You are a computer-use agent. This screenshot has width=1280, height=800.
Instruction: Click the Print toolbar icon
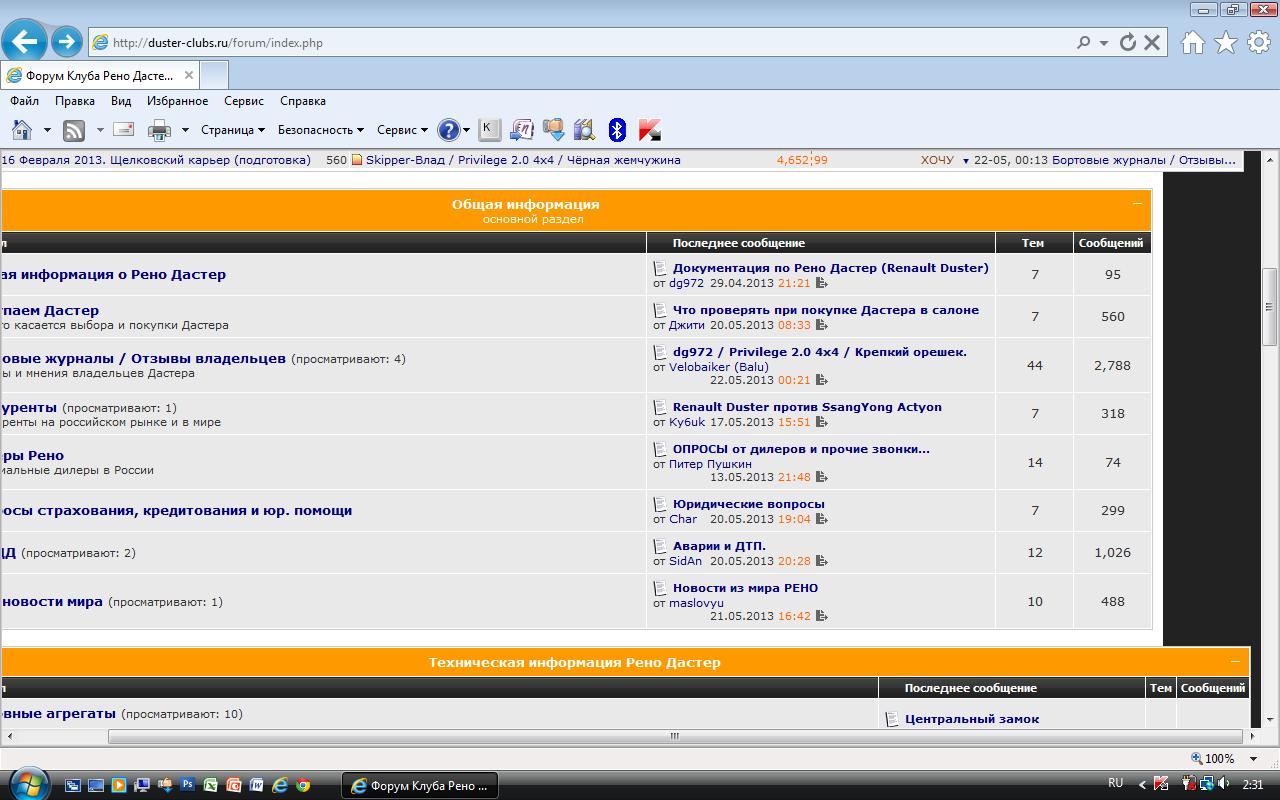[159, 130]
